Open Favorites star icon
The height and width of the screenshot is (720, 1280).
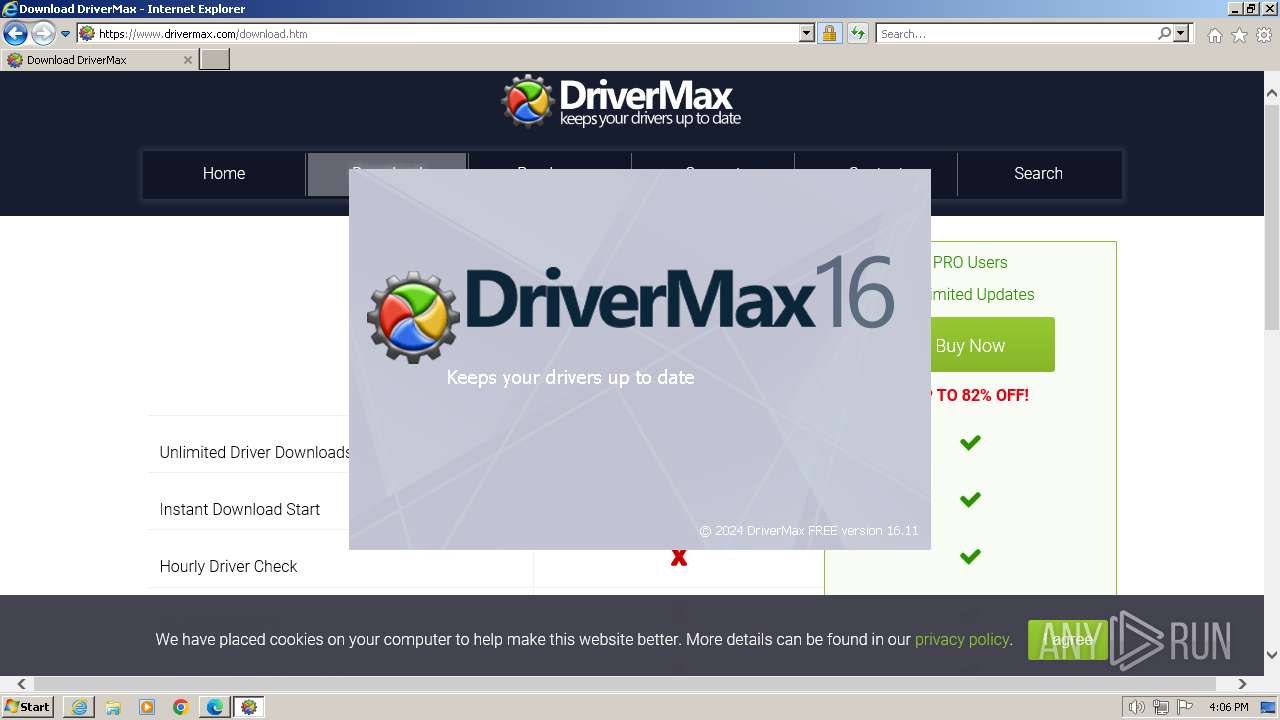1239,35
